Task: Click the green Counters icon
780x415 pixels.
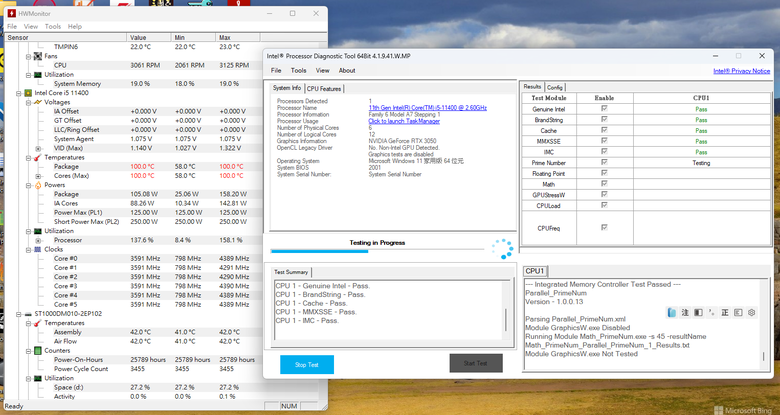Action: [x=37, y=351]
